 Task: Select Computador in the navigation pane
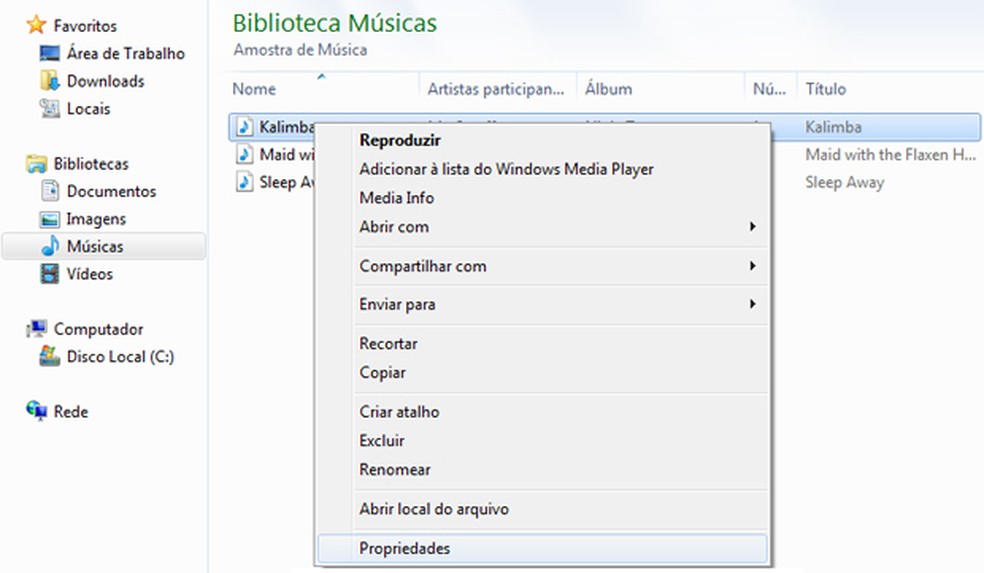point(99,329)
